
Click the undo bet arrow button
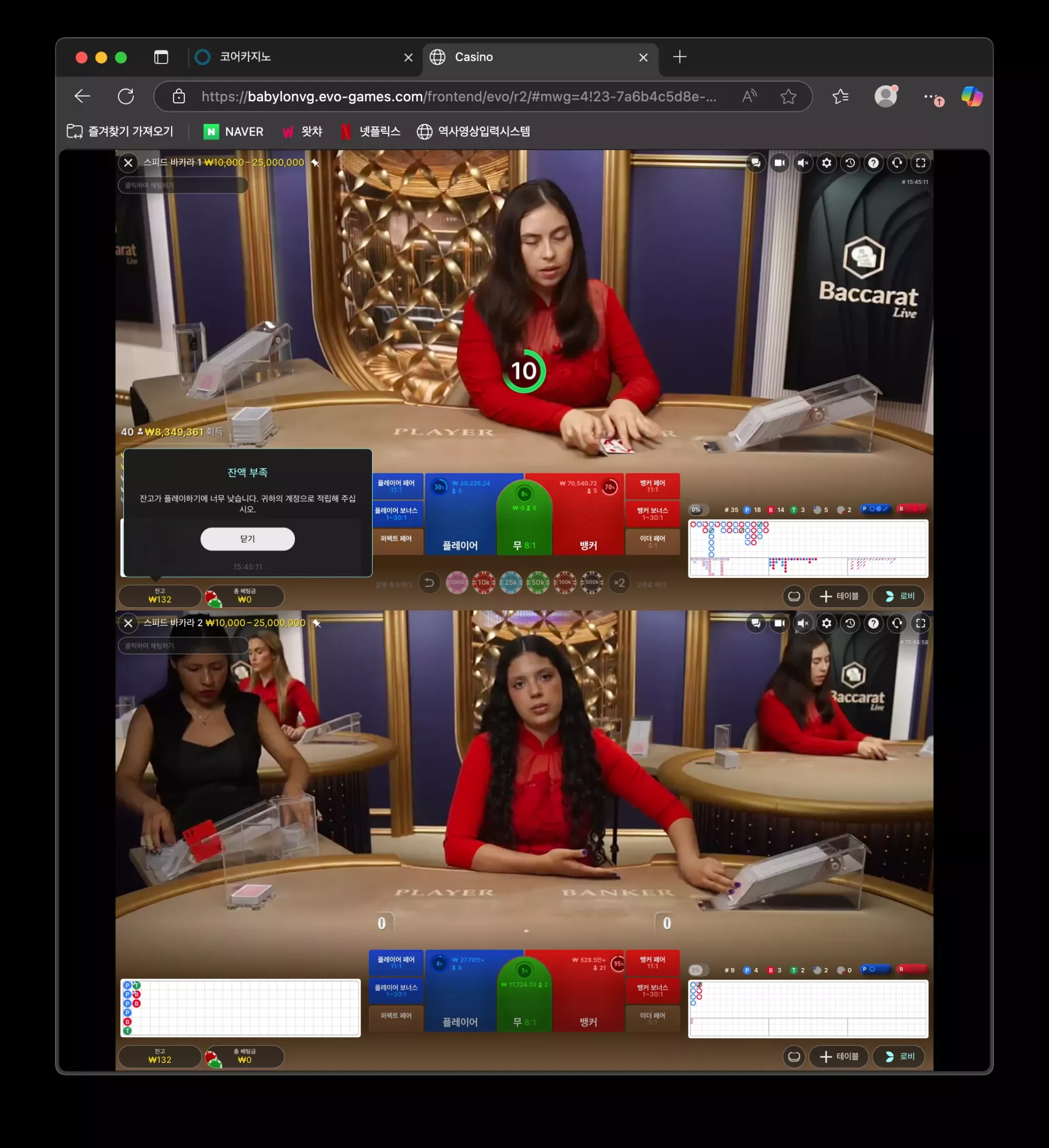pos(429,583)
